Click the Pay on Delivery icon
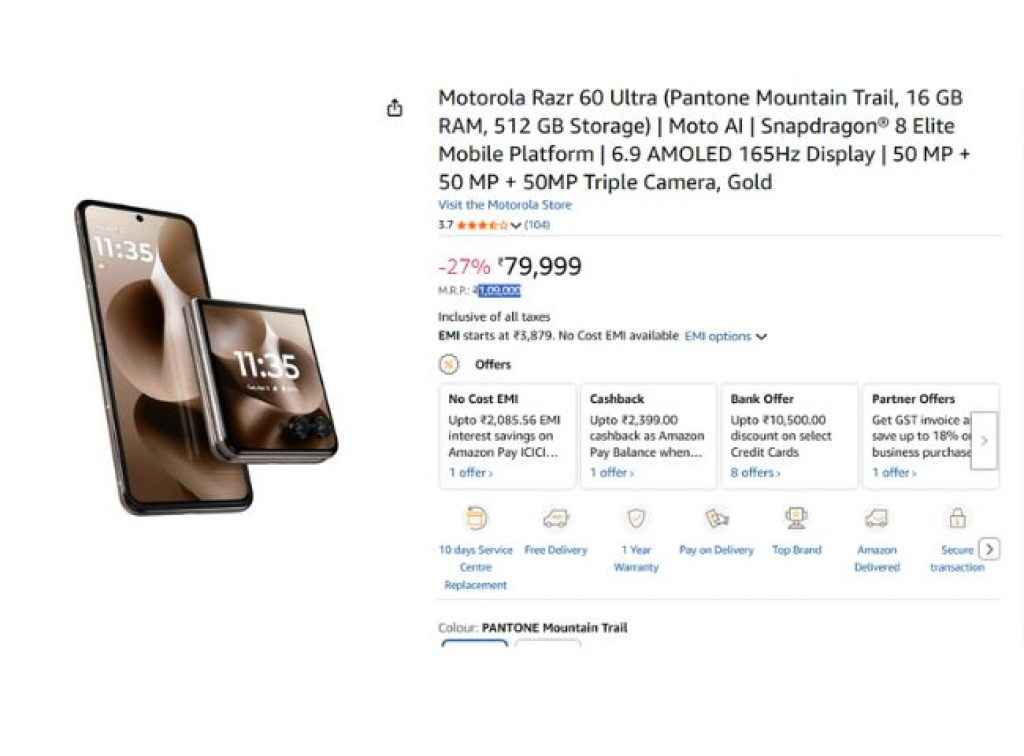 (x=716, y=518)
